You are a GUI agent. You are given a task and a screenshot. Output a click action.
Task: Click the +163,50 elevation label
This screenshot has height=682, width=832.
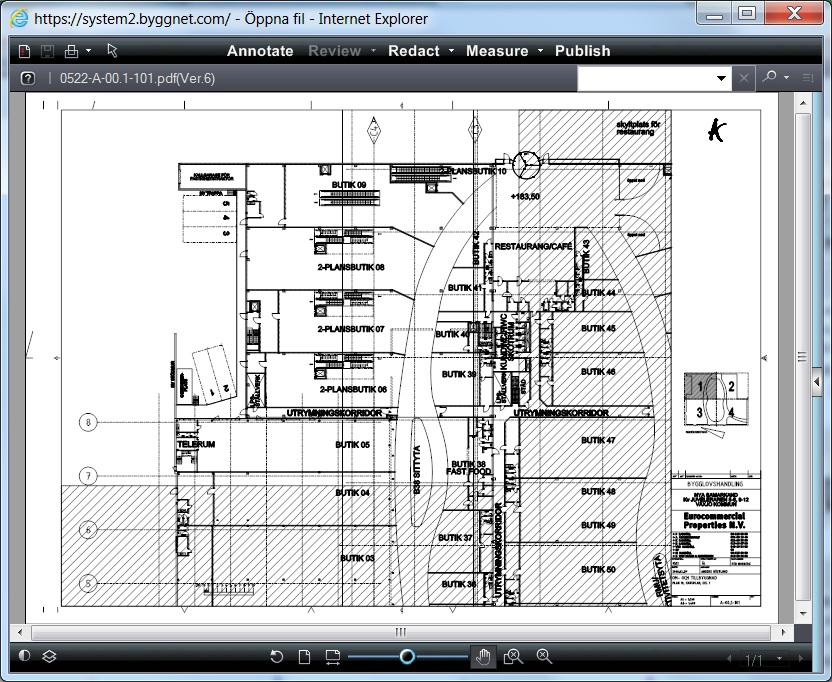point(525,196)
